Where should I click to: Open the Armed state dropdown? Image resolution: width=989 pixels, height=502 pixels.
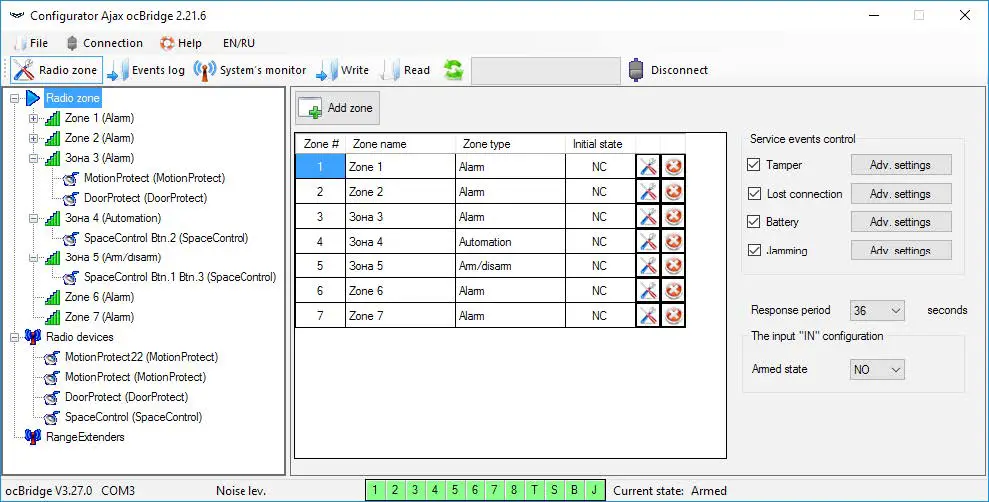point(877,370)
